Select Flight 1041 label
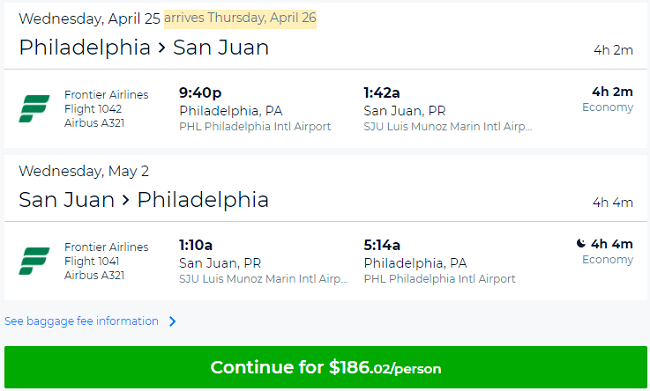 pyautogui.click(x=92, y=261)
